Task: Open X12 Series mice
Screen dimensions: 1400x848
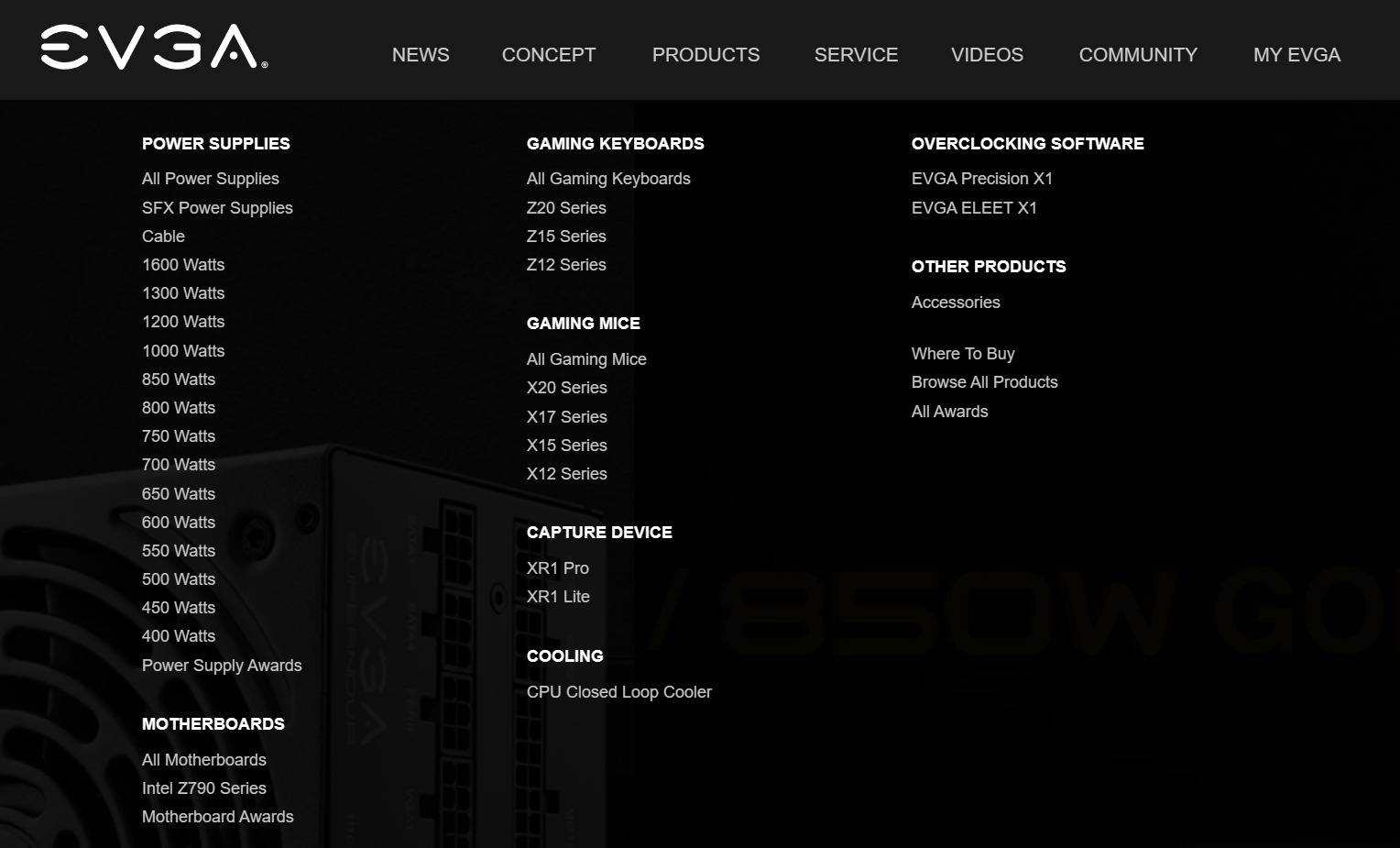Action: [x=567, y=474]
